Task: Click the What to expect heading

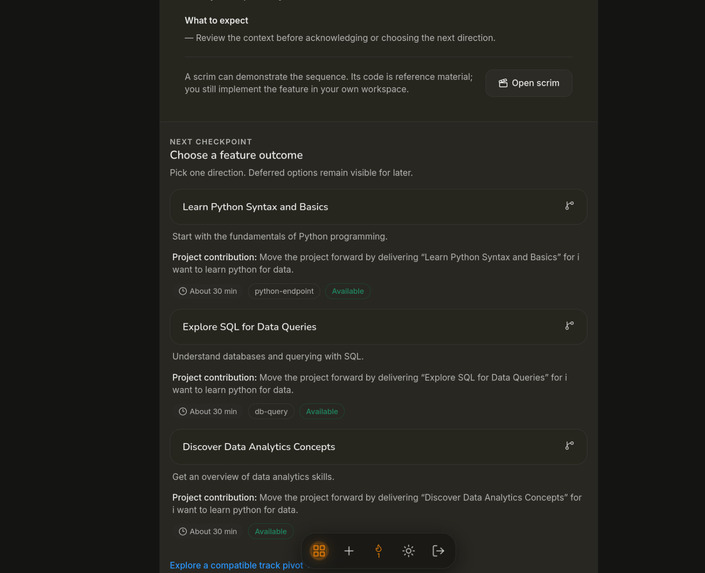Action: tap(216, 21)
